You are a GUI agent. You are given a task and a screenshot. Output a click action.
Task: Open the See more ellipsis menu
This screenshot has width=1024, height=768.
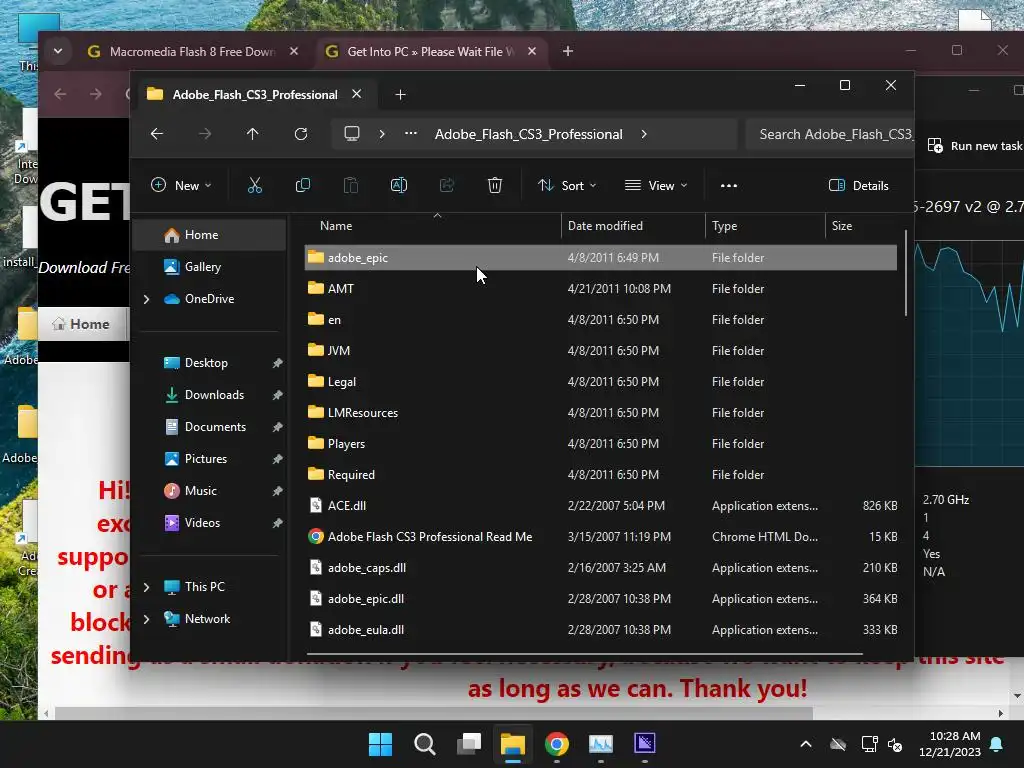pos(729,185)
